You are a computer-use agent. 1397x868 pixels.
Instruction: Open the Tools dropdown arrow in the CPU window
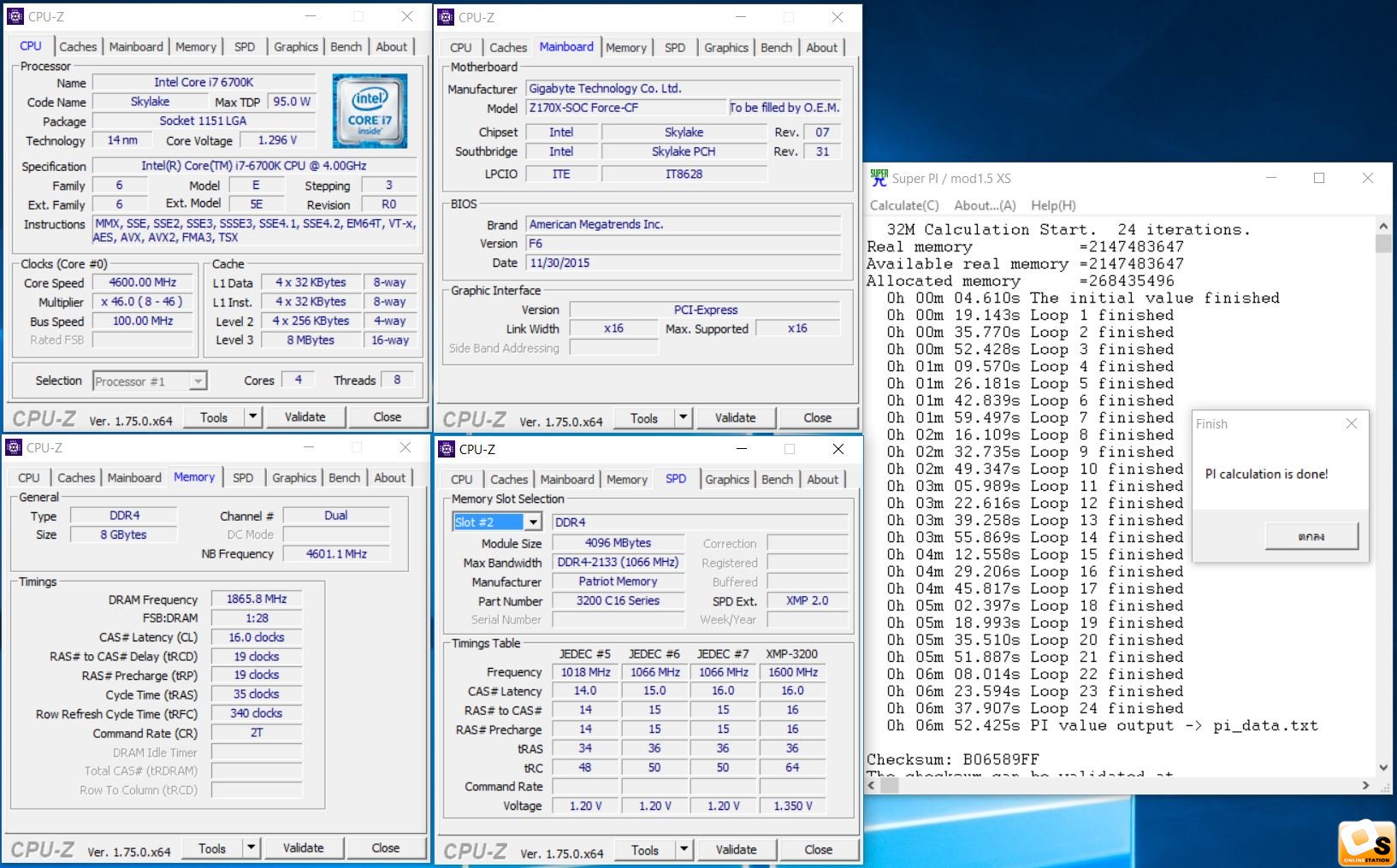252,416
